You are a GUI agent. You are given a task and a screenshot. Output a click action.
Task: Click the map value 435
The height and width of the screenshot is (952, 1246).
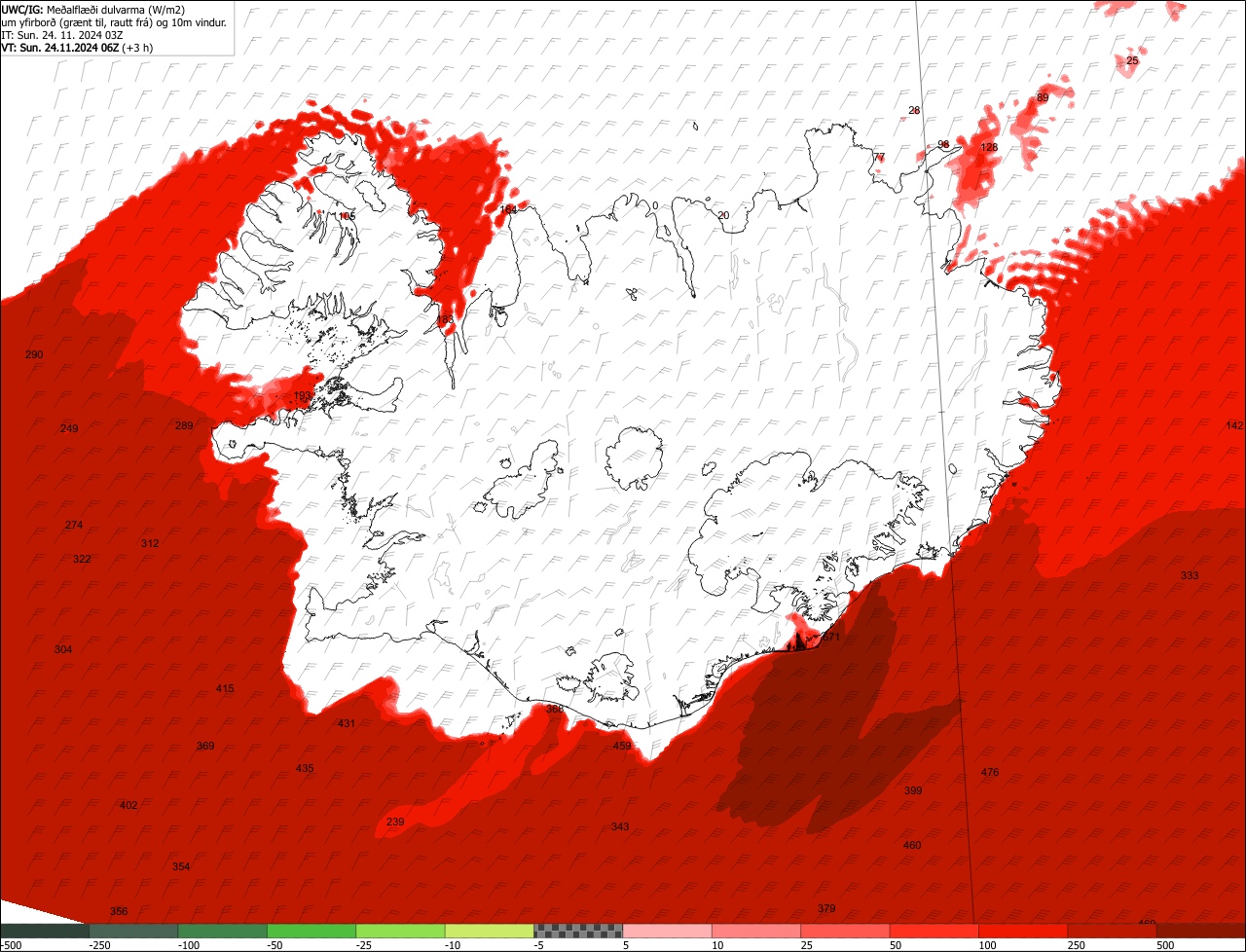tap(305, 768)
